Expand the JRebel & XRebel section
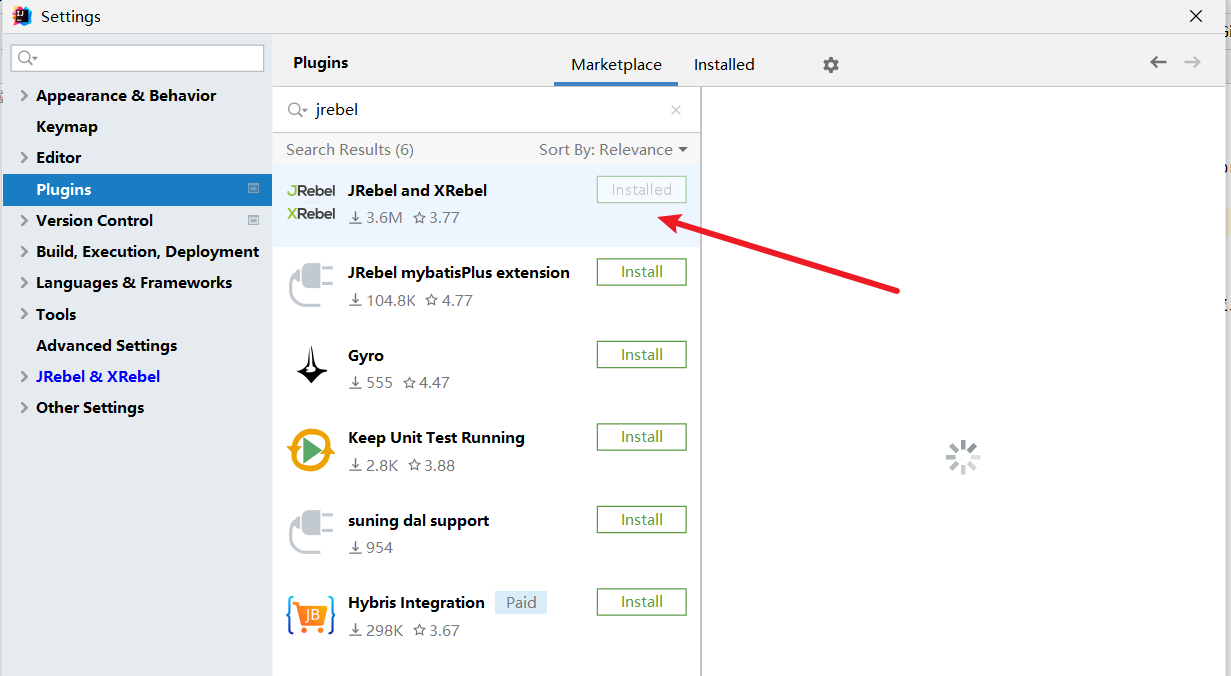The height and width of the screenshot is (676, 1231). [x=24, y=377]
